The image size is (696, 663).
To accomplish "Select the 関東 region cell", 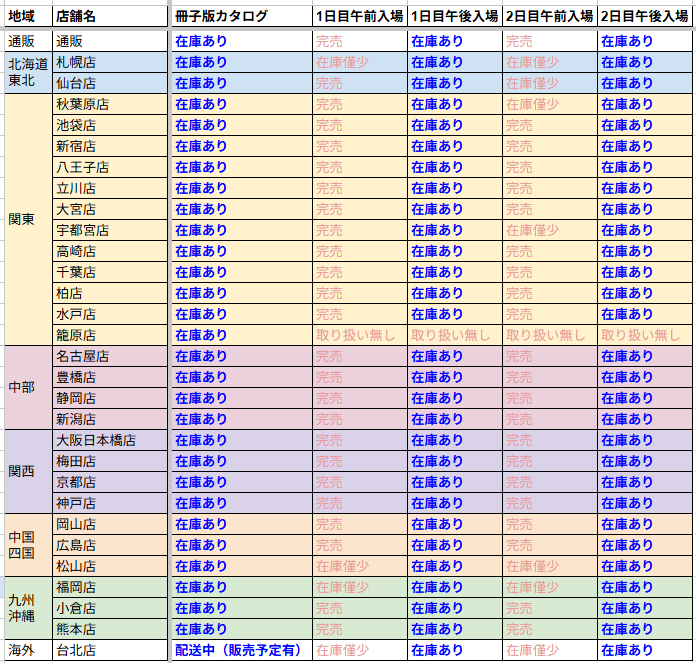I will [x=28, y=220].
